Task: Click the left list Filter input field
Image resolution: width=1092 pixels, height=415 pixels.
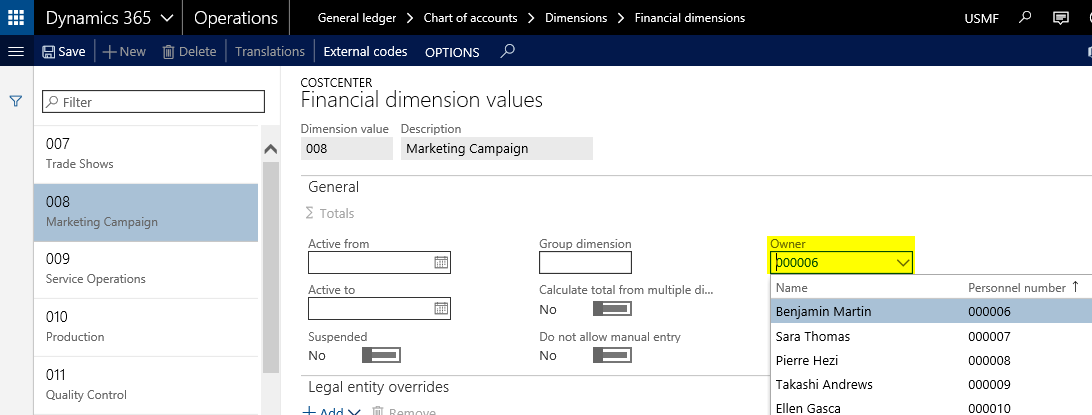Action: point(153,102)
